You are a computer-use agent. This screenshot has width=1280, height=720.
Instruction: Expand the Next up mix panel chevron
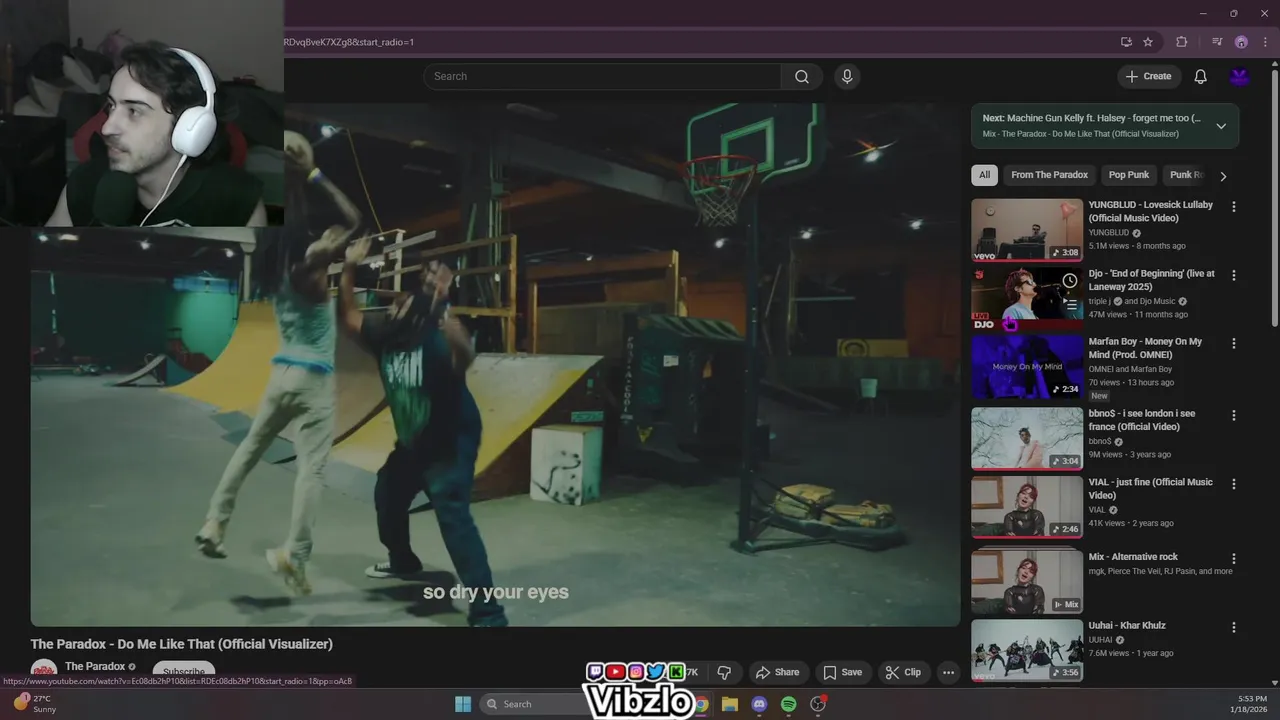click(x=1221, y=126)
